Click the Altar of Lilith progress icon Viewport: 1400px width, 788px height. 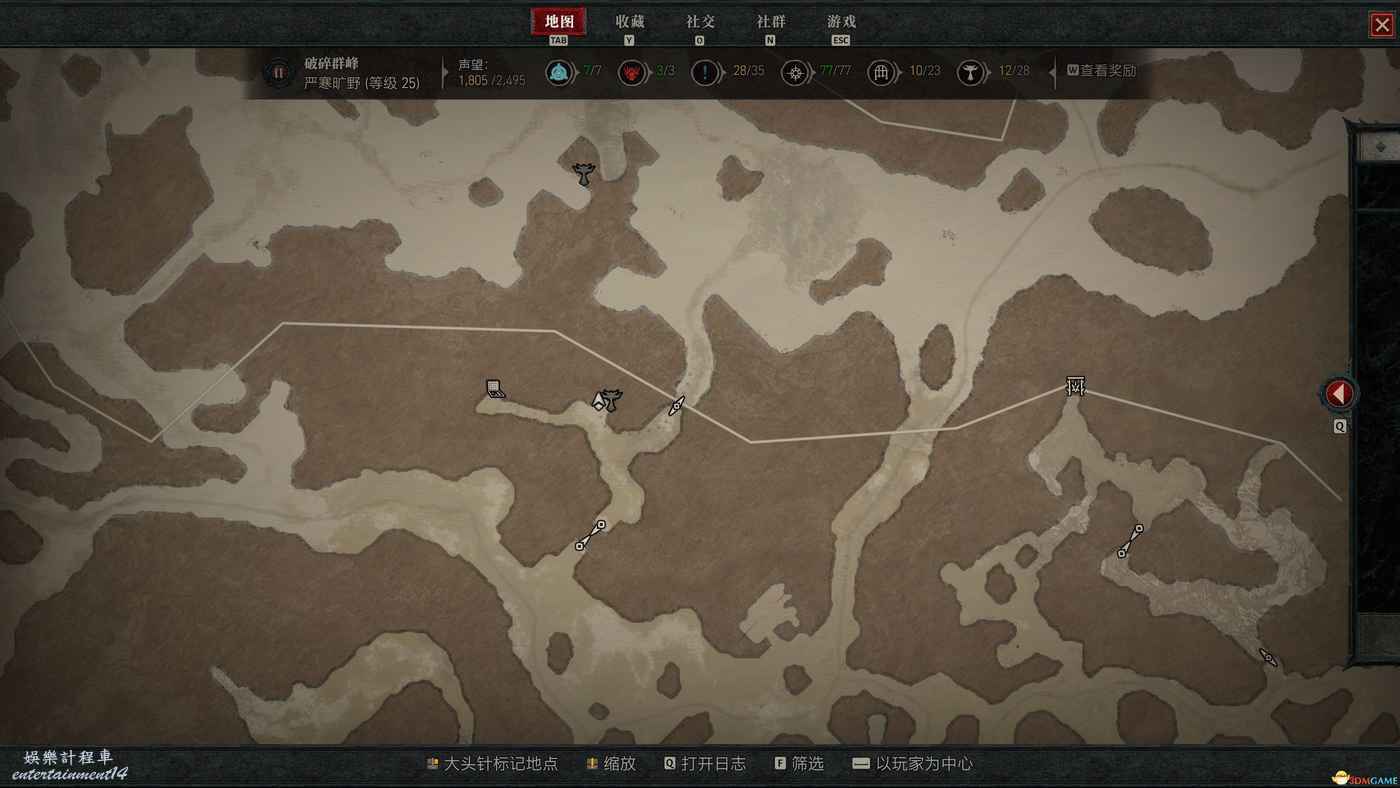(970, 72)
